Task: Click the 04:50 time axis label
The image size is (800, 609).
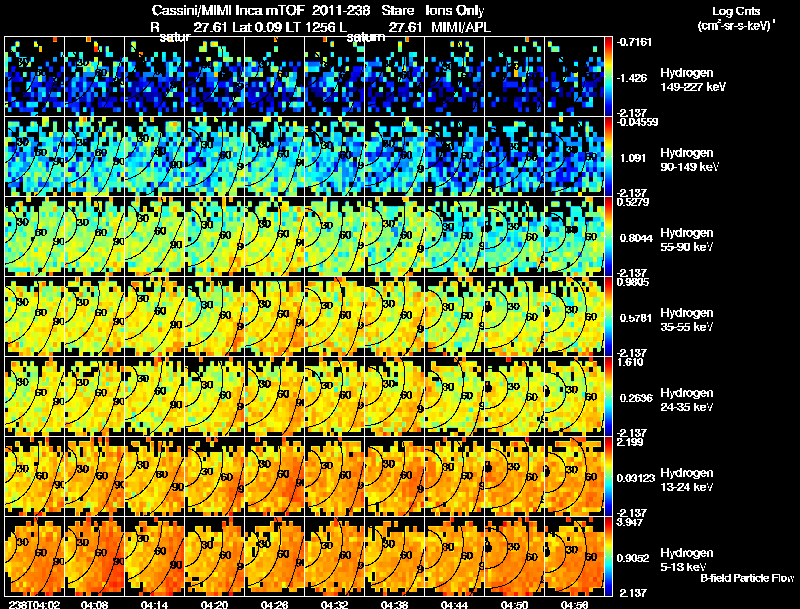Action: [x=514, y=604]
